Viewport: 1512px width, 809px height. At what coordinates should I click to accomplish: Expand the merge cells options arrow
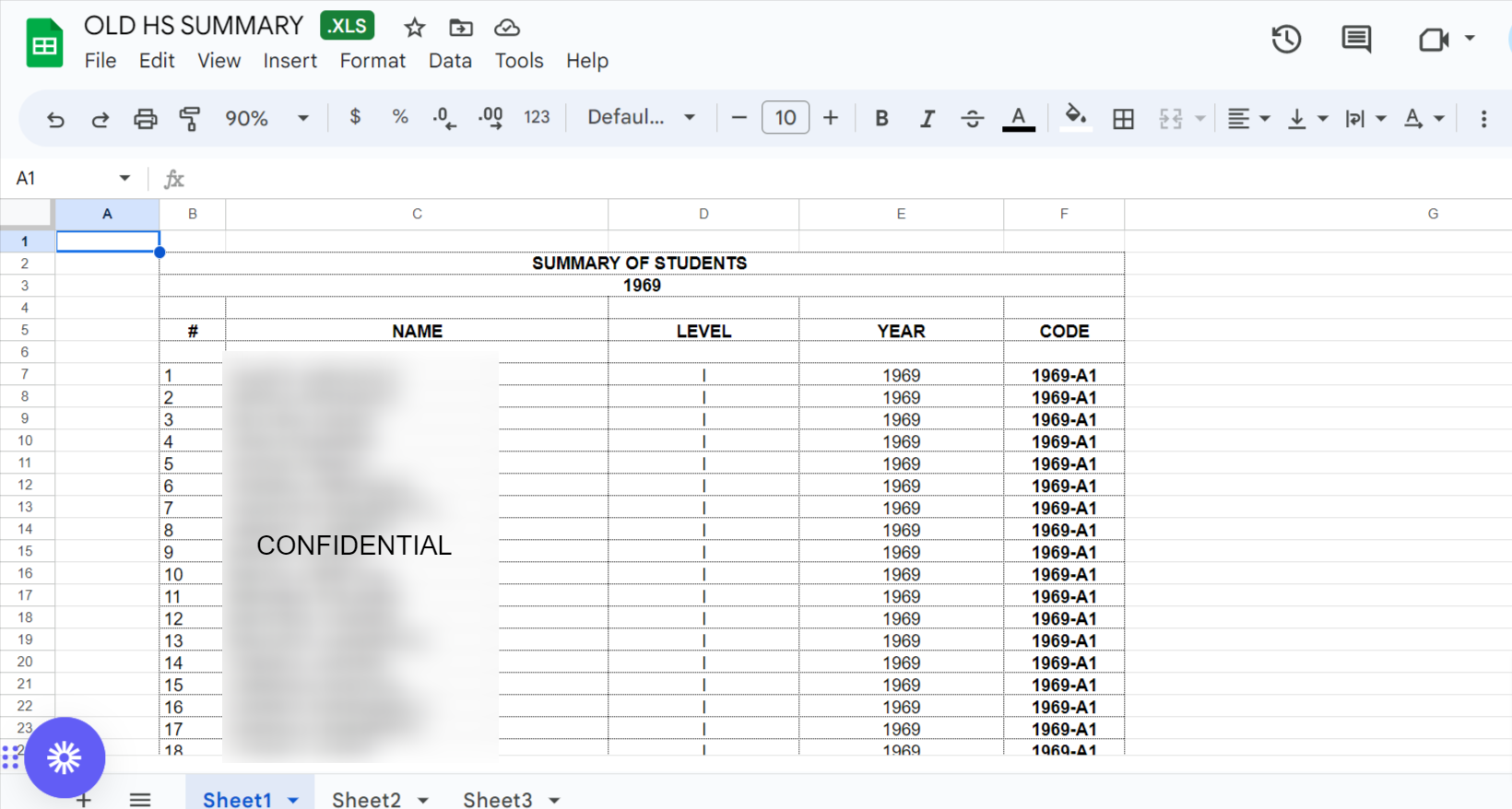pos(1200,119)
